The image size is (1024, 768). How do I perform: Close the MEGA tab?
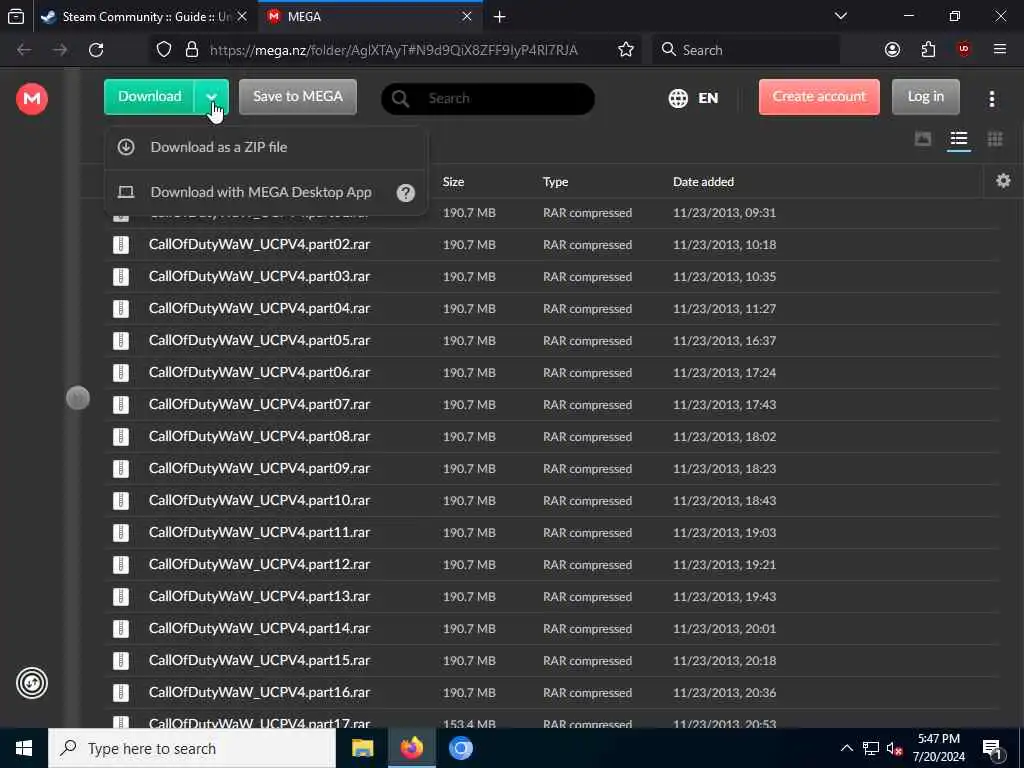pos(467,16)
